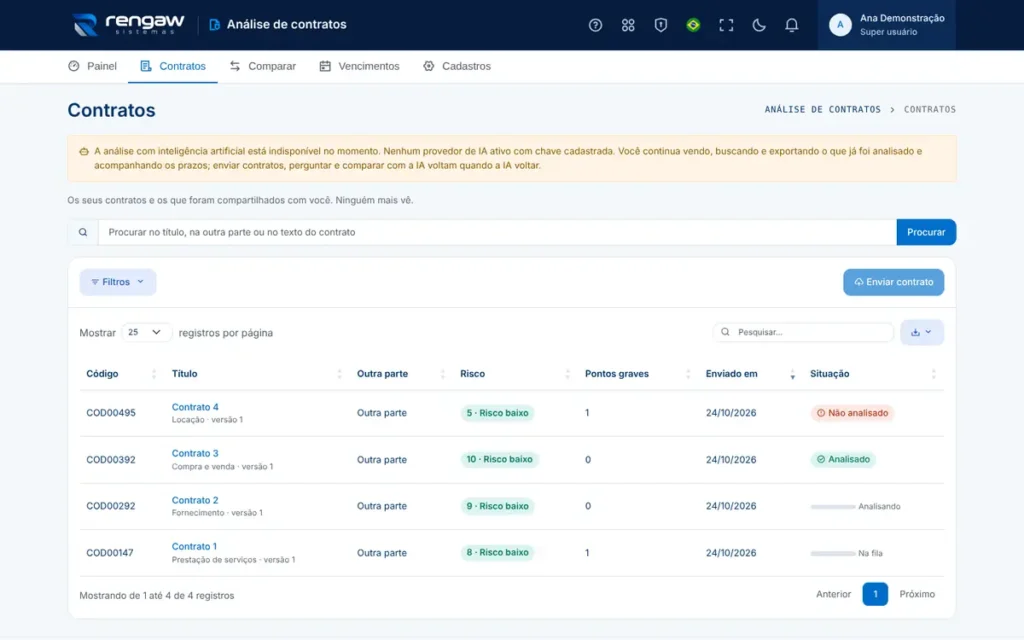The height and width of the screenshot is (640, 1024).
Task: Click the Não analisado status badge
Action: (852, 413)
